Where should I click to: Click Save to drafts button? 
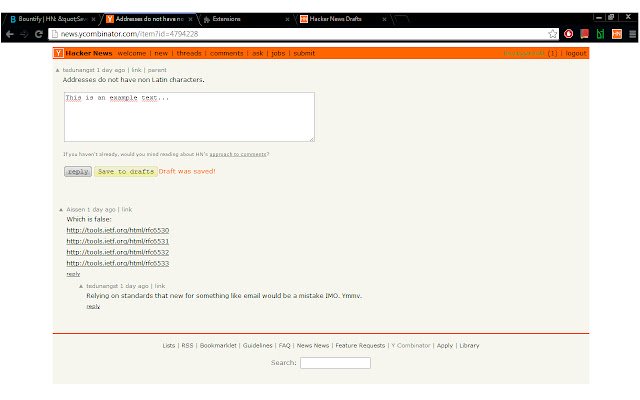pyautogui.click(x=125, y=172)
